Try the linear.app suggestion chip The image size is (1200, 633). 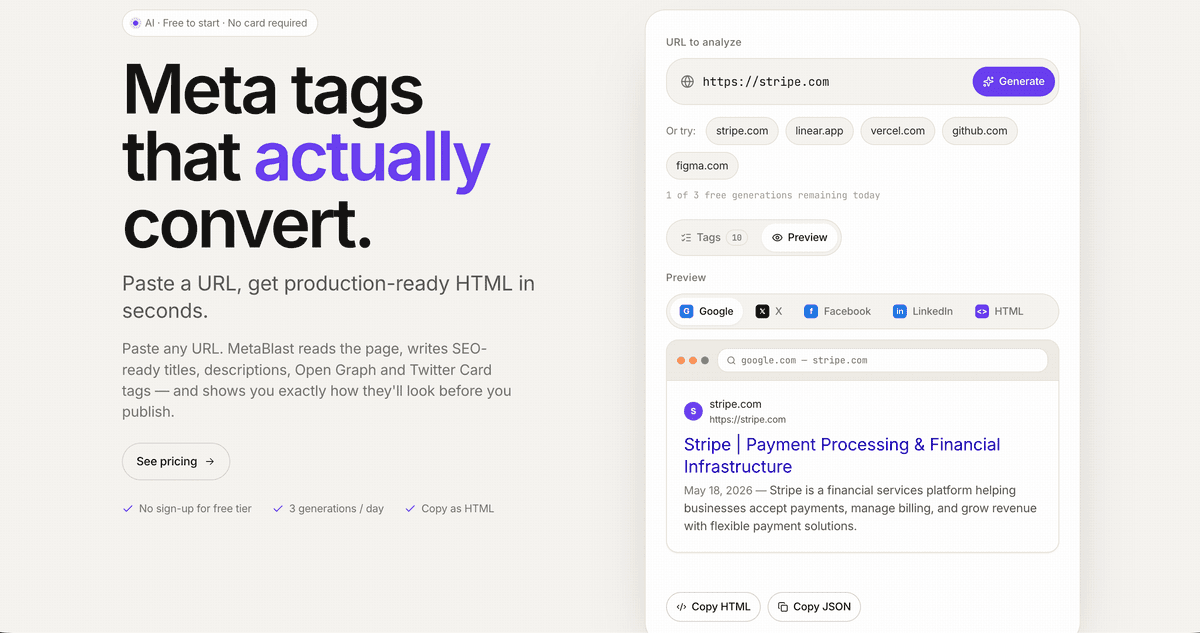[819, 131]
